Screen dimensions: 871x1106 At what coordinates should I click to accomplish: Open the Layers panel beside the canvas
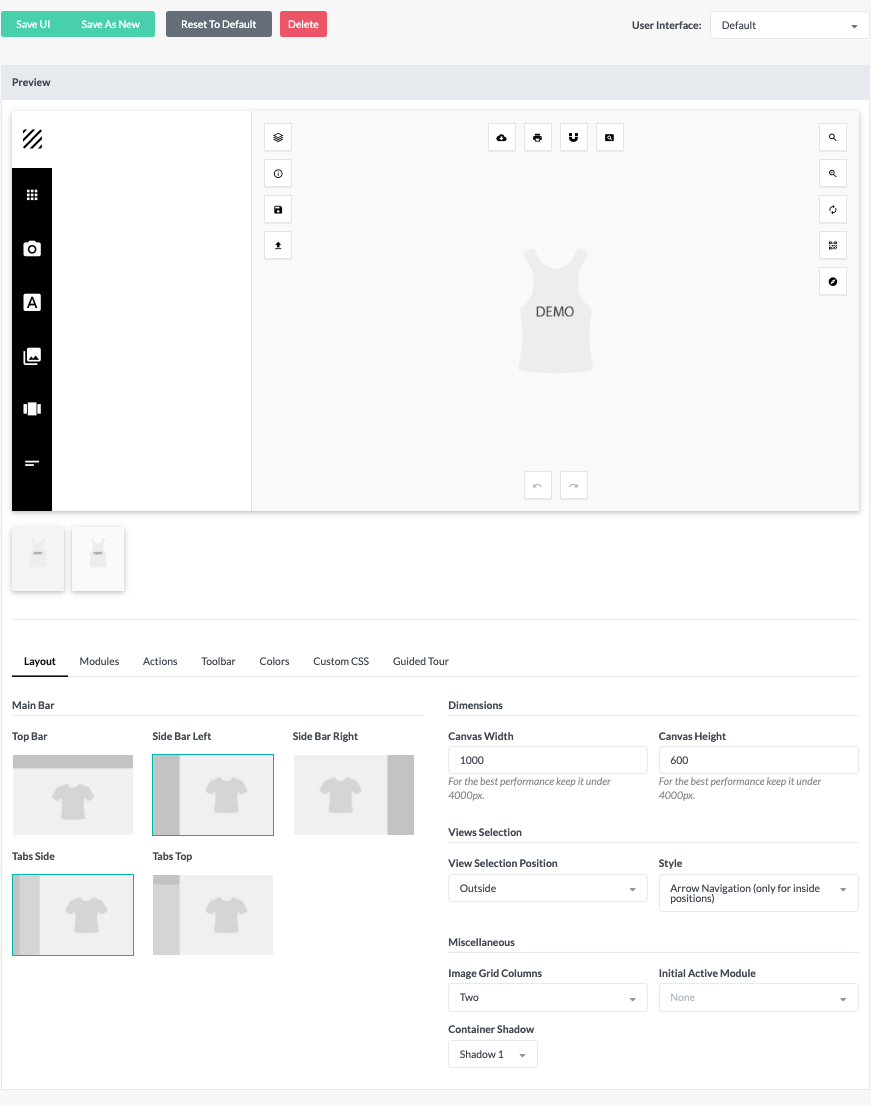click(x=277, y=137)
